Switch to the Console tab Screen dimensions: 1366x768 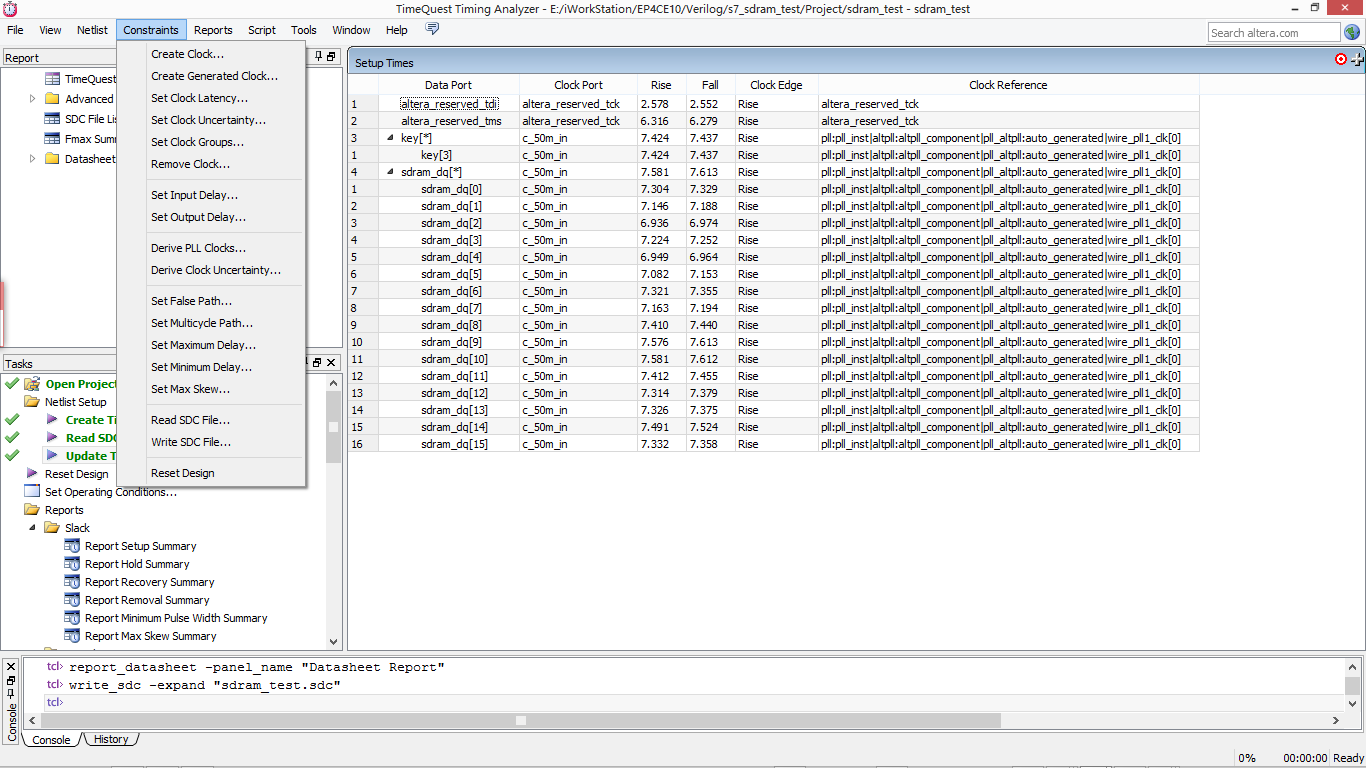tap(52, 740)
